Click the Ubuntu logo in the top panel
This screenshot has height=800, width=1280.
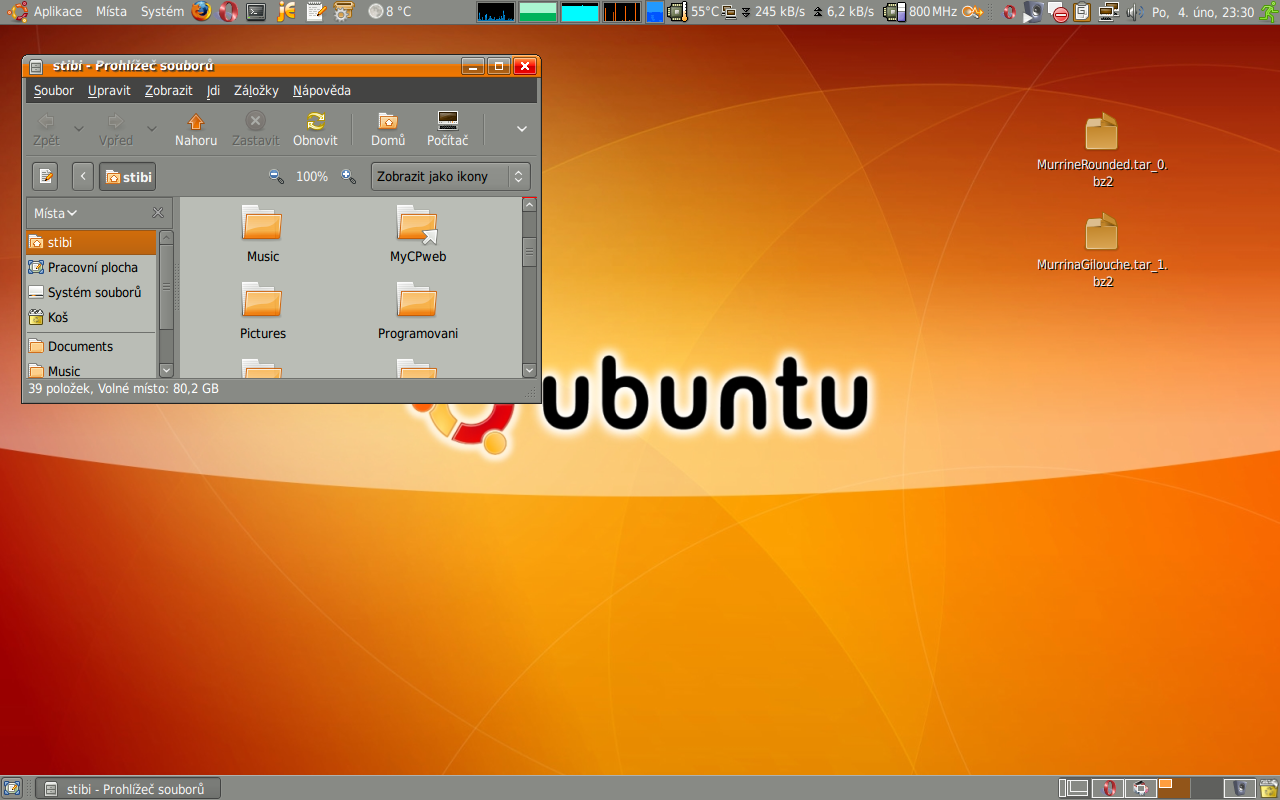click(x=17, y=12)
